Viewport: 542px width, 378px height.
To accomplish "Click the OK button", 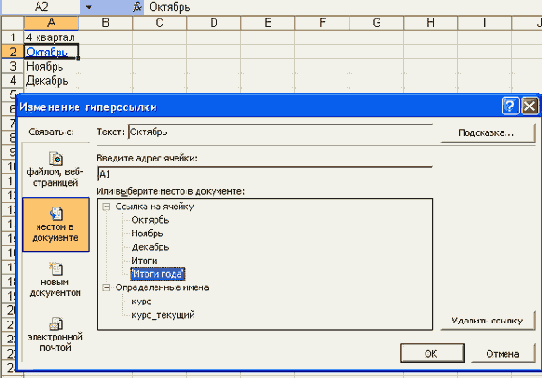I will [x=432, y=353].
